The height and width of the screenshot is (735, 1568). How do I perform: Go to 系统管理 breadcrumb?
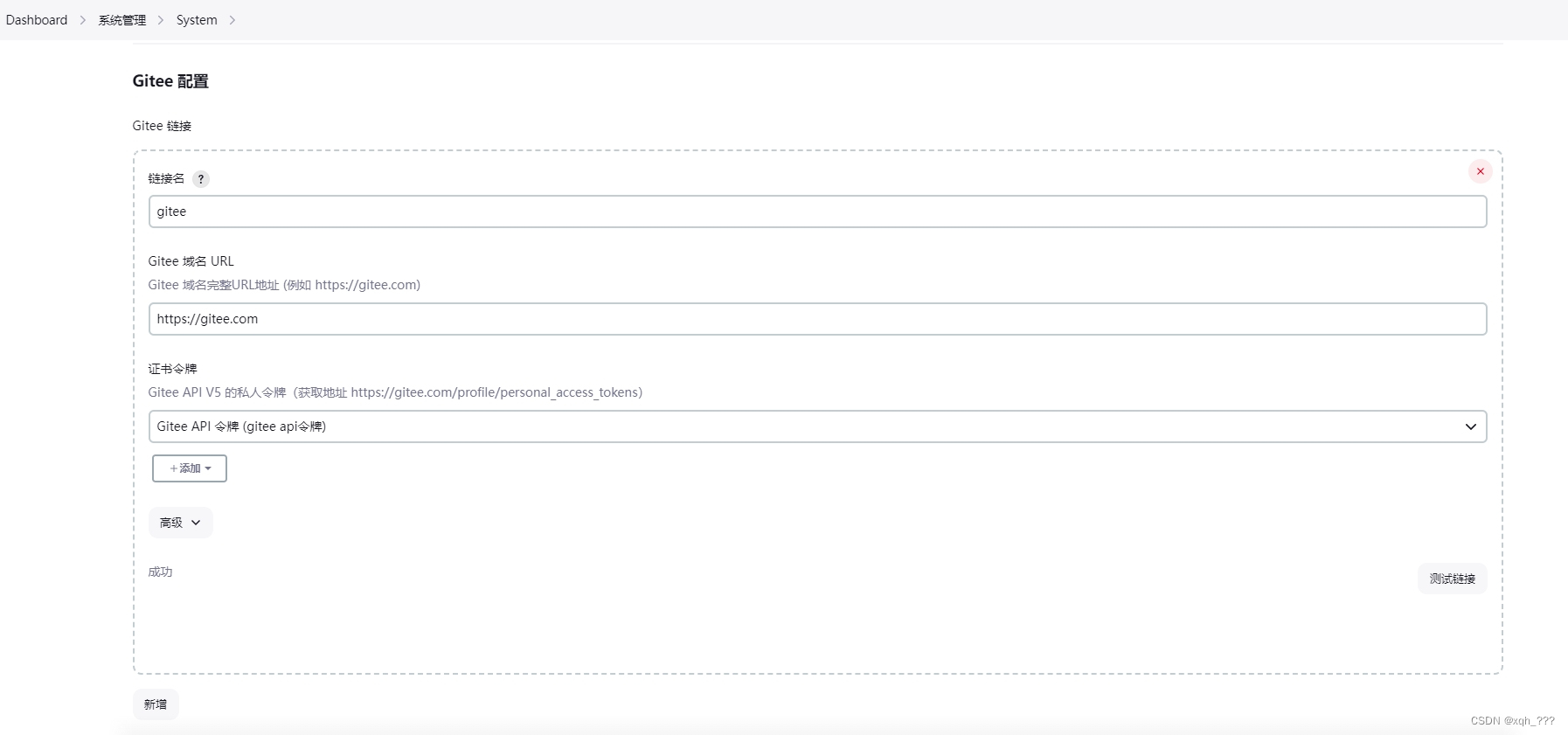[122, 20]
